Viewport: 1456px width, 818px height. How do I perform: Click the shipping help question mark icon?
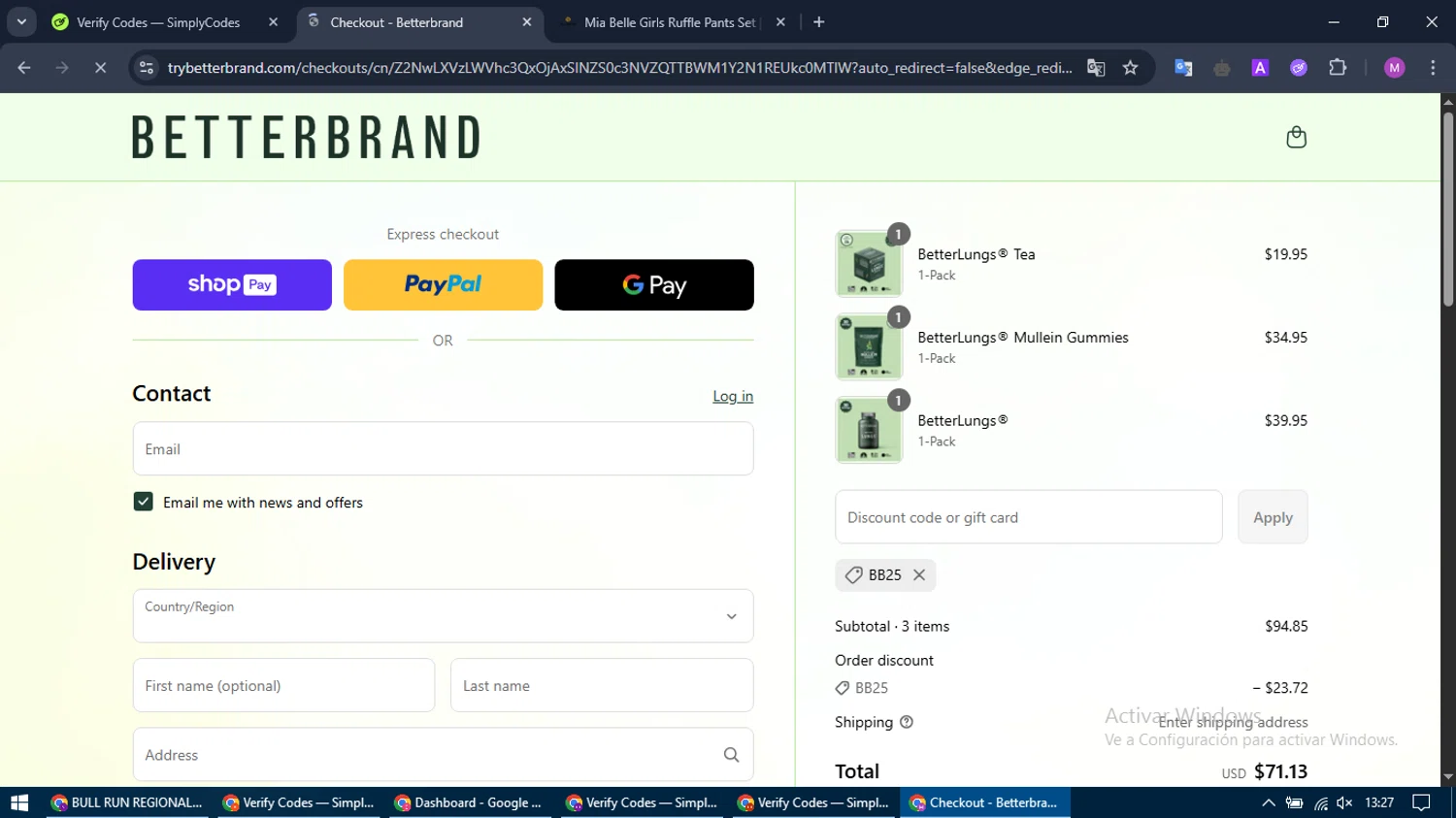(907, 722)
